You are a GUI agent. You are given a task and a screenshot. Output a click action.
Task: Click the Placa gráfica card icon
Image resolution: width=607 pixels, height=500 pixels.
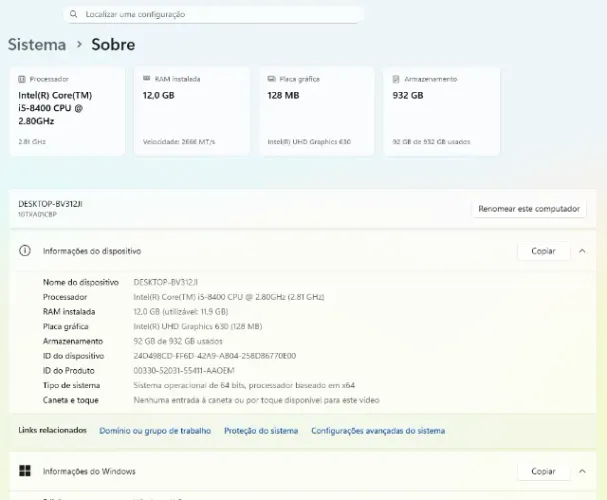(x=271, y=79)
